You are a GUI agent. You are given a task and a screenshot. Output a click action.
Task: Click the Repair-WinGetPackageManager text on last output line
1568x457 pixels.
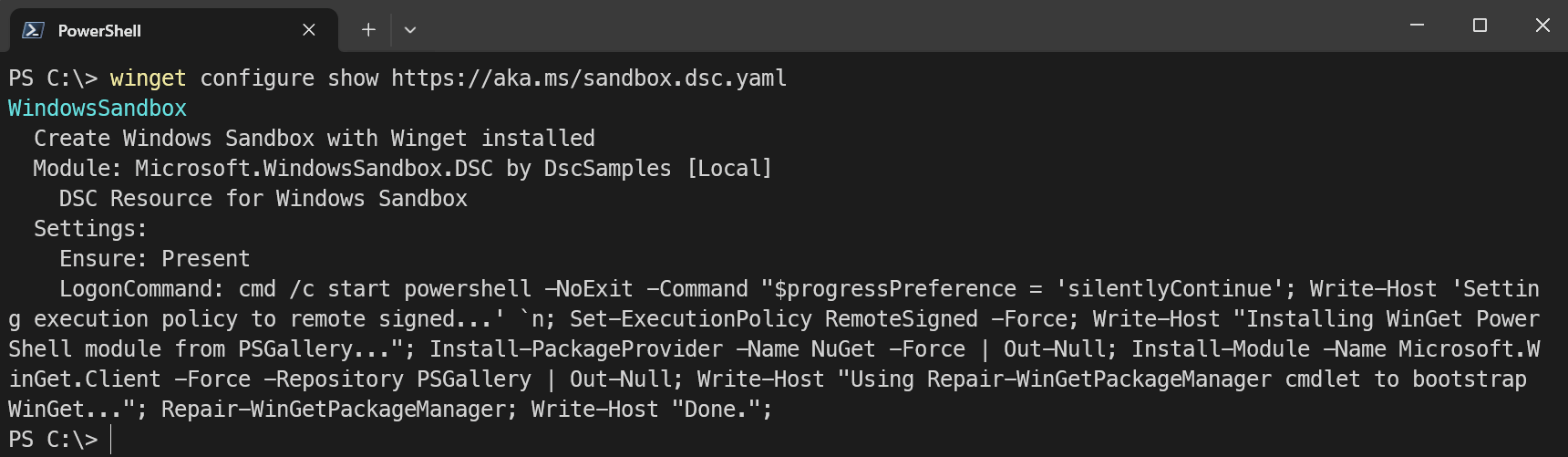[333, 410]
